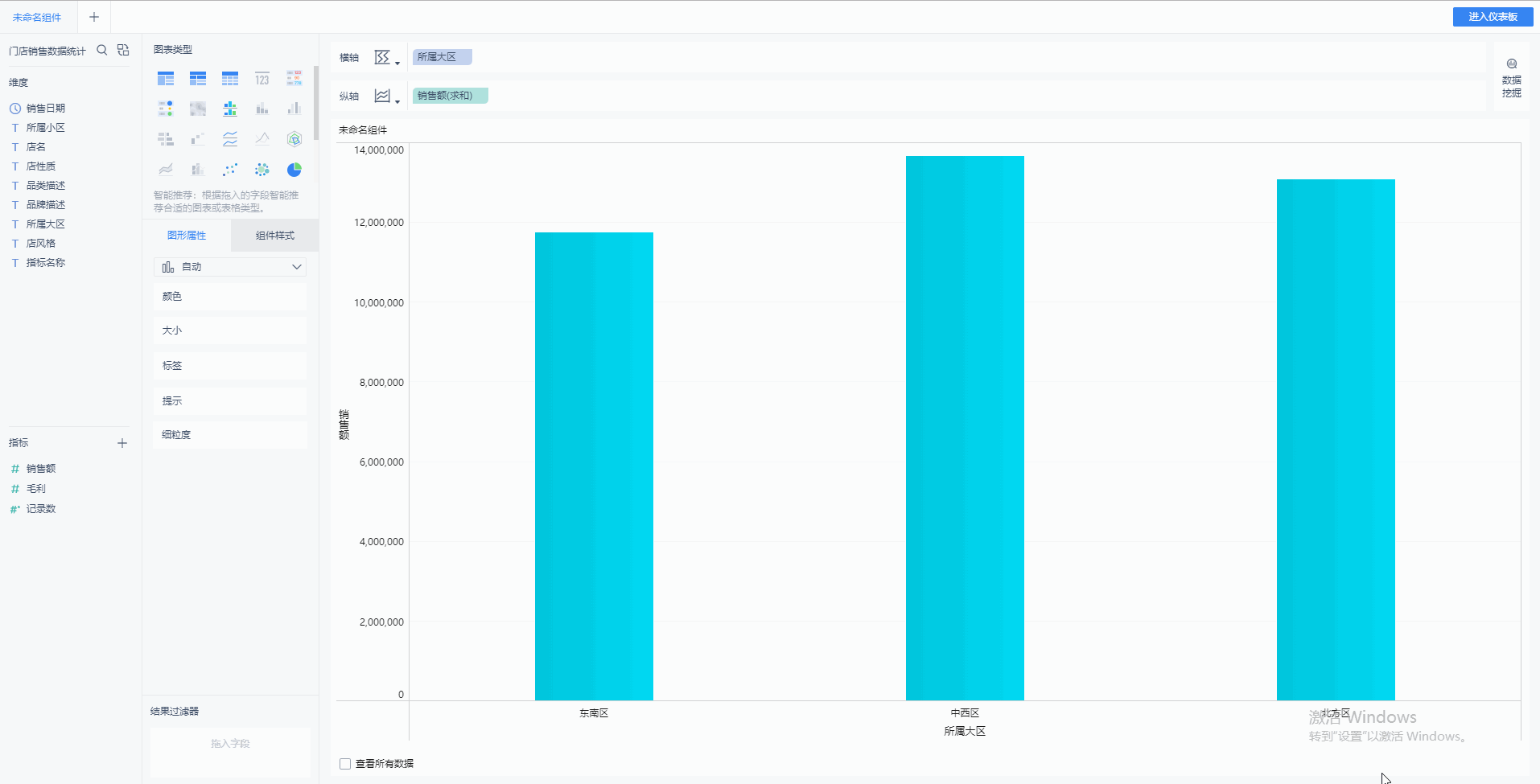The image size is (1540, 784).
Task: Select the stacked column chart icon
Action: 262,109
